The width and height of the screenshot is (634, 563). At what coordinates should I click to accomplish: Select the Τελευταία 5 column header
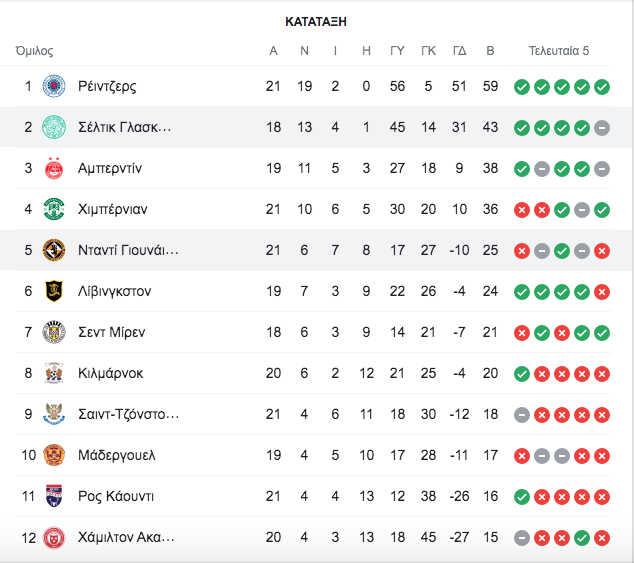[x=559, y=51]
